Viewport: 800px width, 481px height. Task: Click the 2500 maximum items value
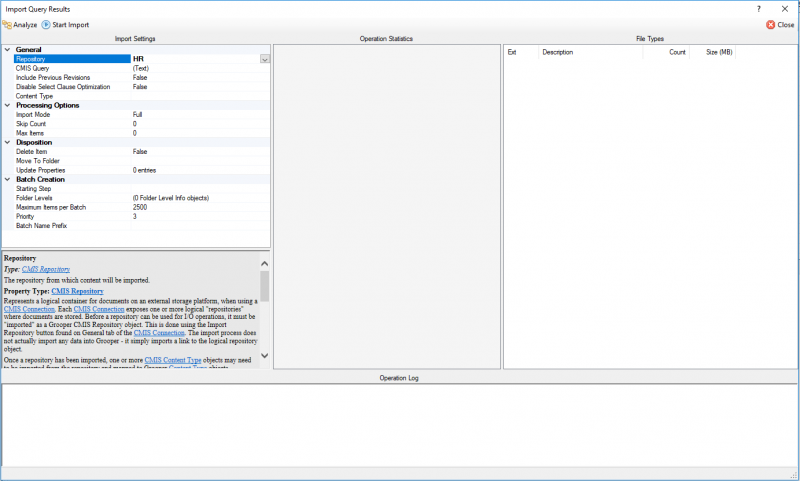[x=140, y=207]
